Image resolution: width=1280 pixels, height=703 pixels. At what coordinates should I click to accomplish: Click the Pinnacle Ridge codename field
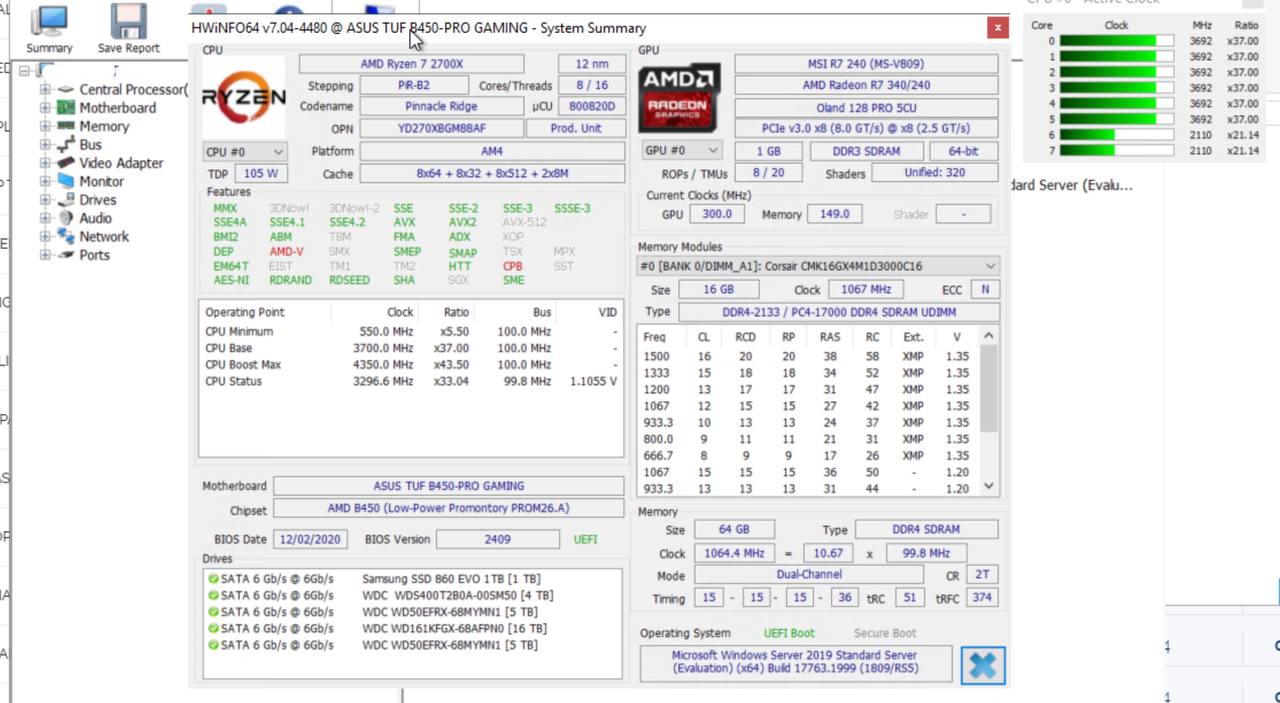(441, 106)
